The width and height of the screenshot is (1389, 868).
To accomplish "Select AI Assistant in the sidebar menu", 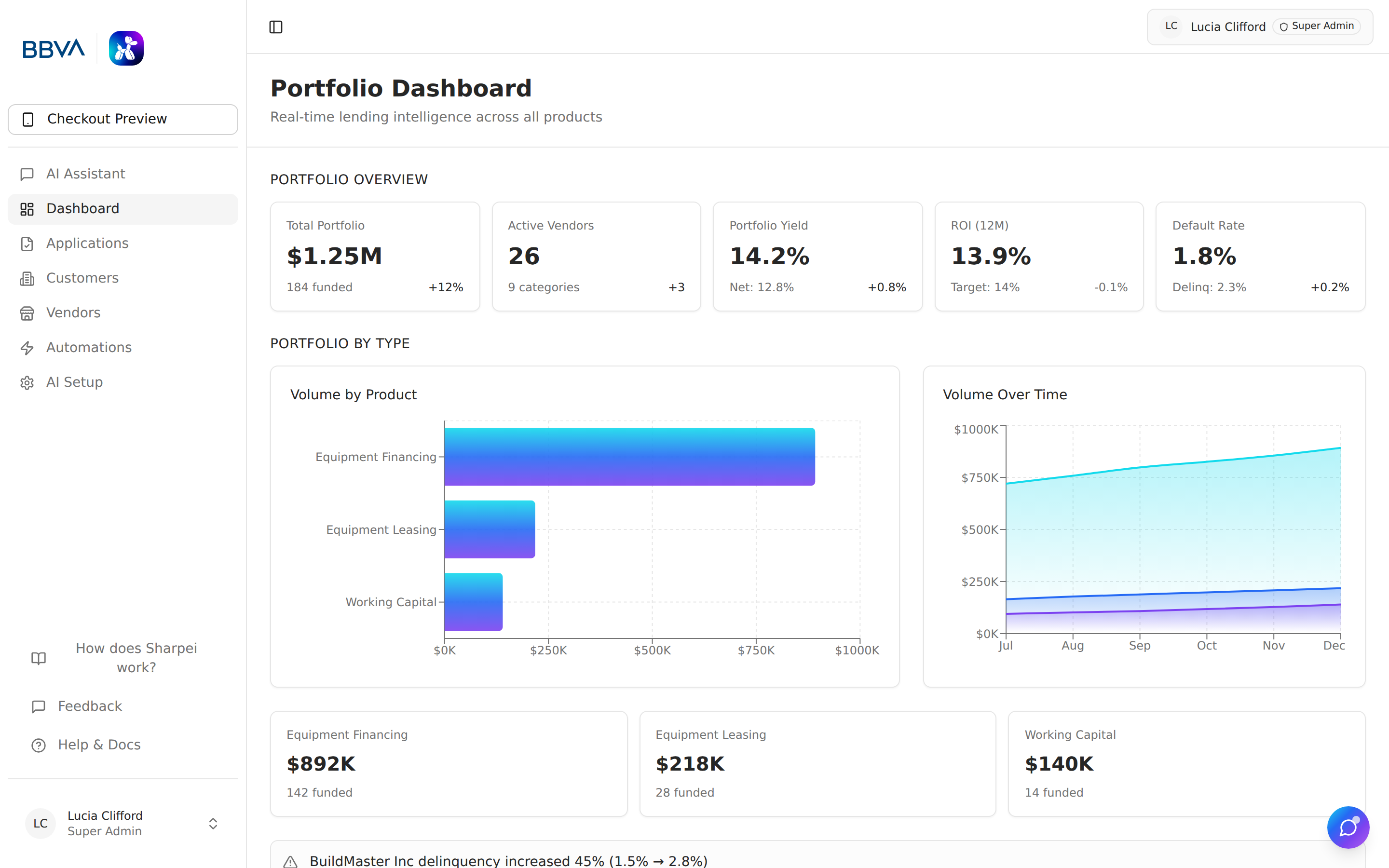I will 85,174.
